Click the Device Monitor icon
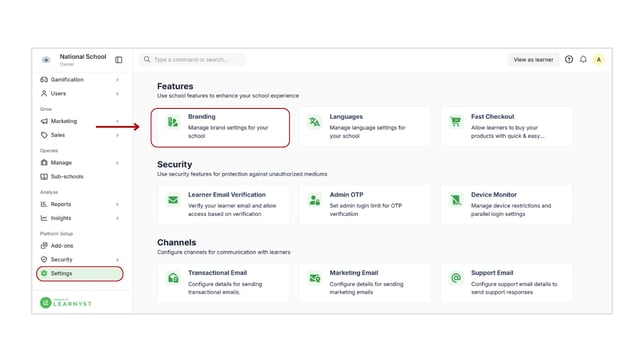The height and width of the screenshot is (362, 644). tap(456, 200)
